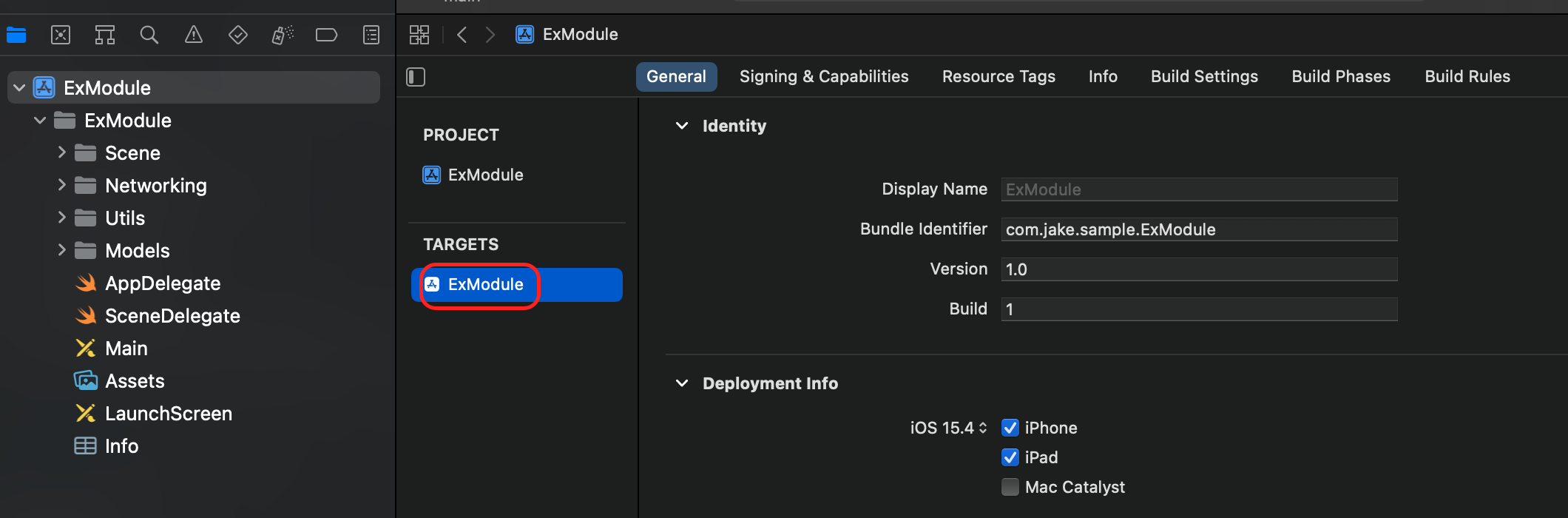Open the Issue navigator warning icon
The image size is (1568, 518).
tap(194, 35)
